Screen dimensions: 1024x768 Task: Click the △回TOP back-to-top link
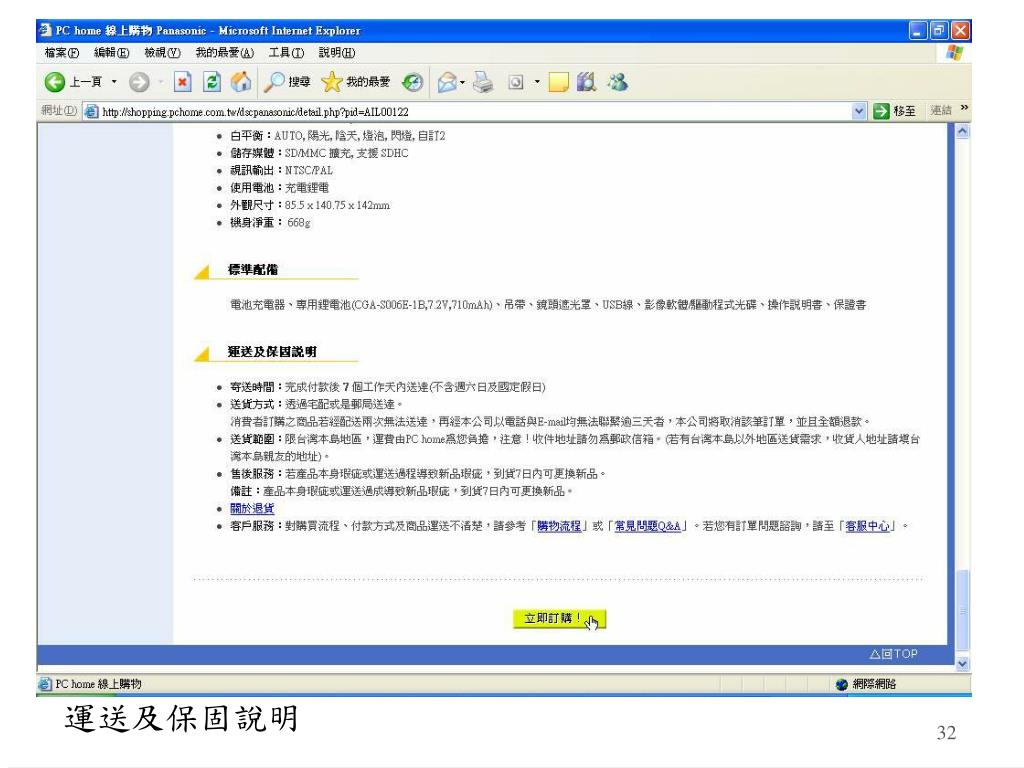pyautogui.click(x=893, y=654)
